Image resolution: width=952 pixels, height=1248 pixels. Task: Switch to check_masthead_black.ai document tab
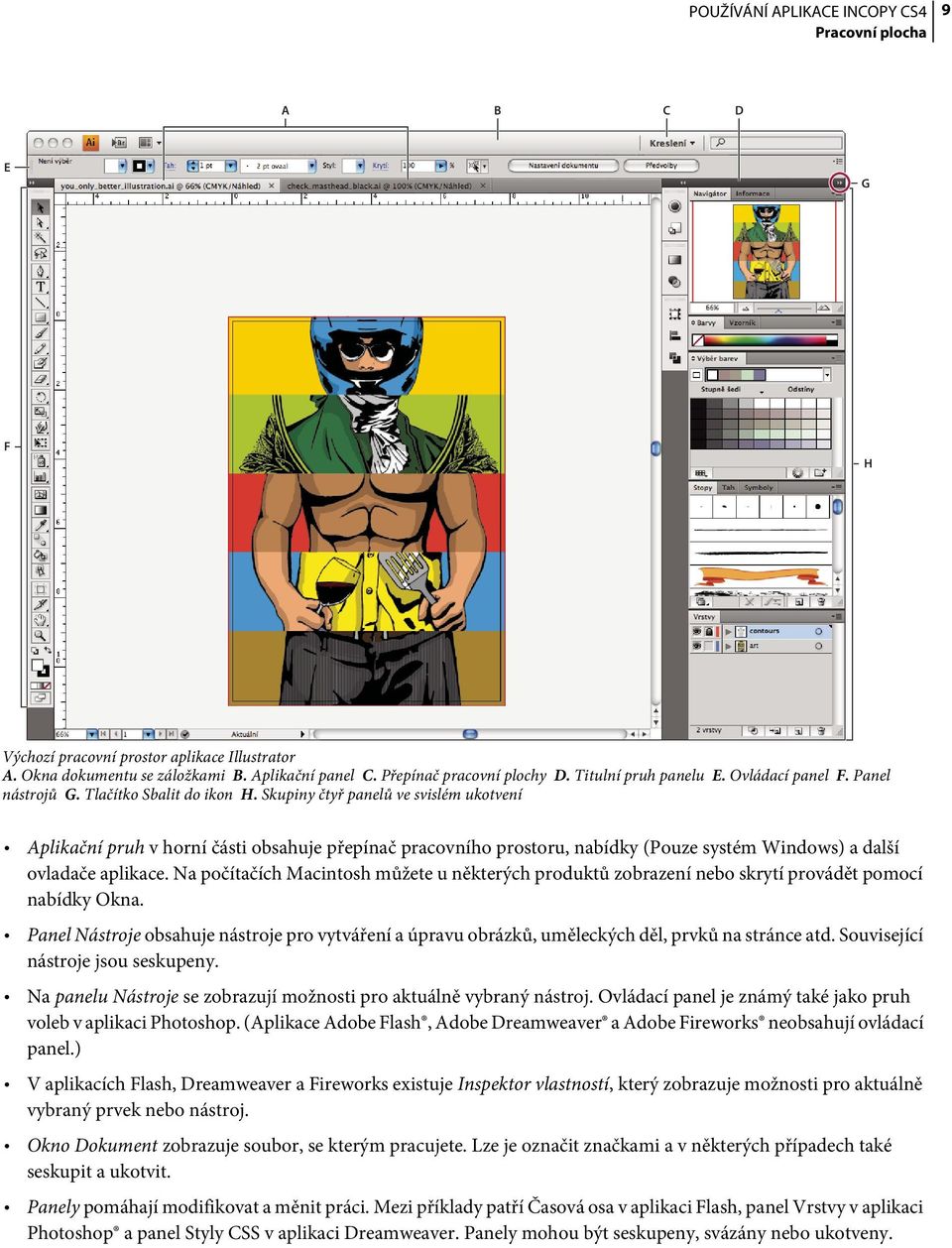tap(385, 186)
